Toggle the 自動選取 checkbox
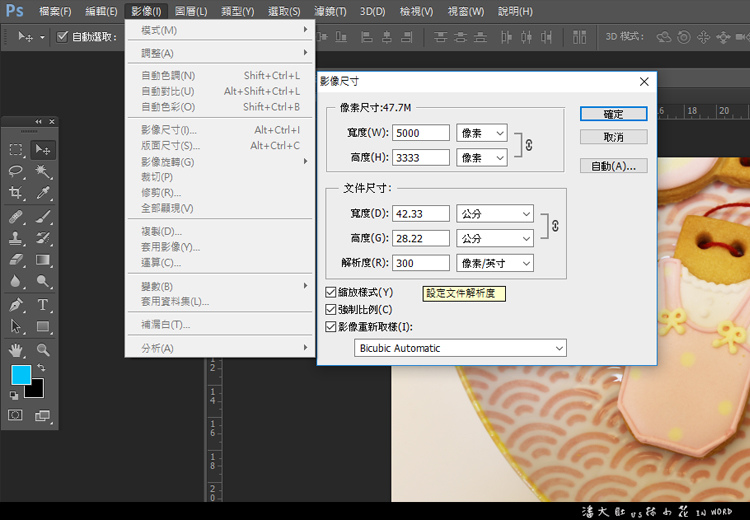Screen dimensions: 750x520 (62, 37)
